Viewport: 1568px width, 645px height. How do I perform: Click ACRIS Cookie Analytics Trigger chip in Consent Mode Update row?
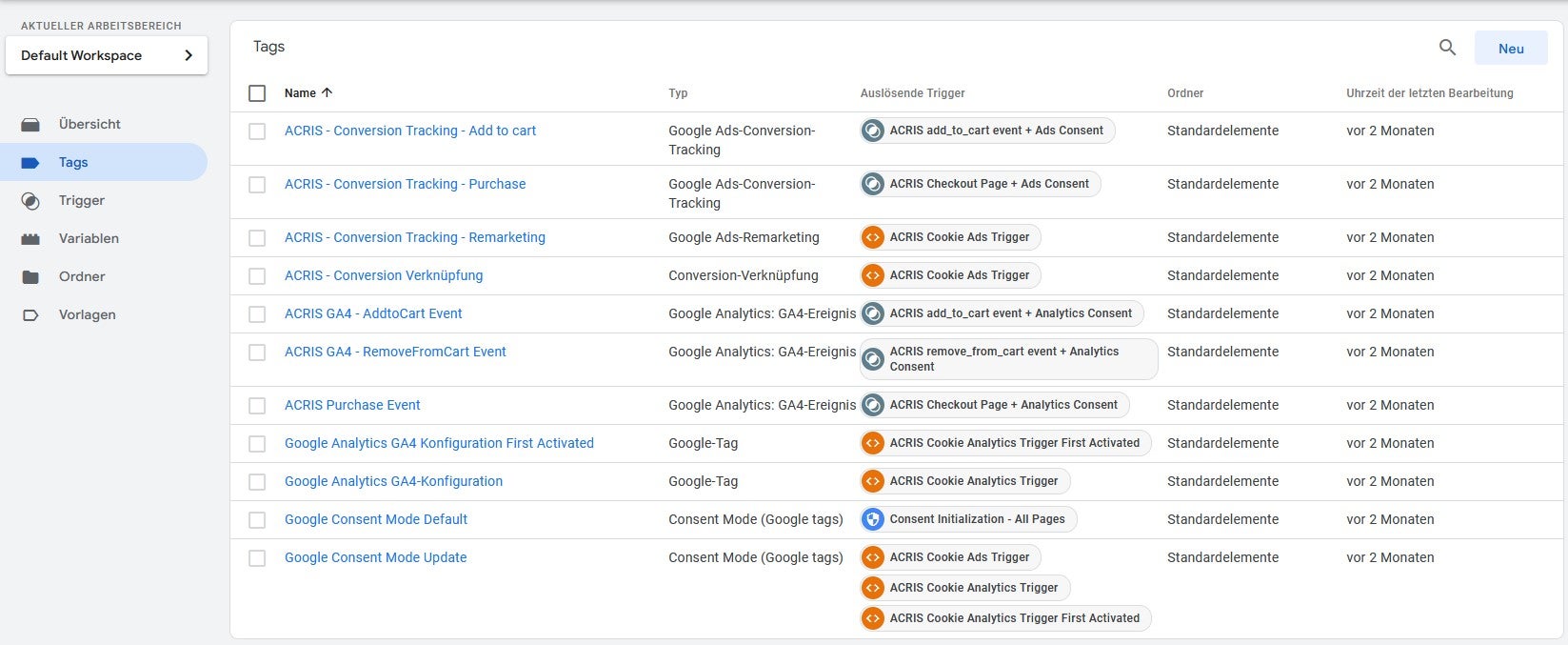pyautogui.click(x=964, y=588)
